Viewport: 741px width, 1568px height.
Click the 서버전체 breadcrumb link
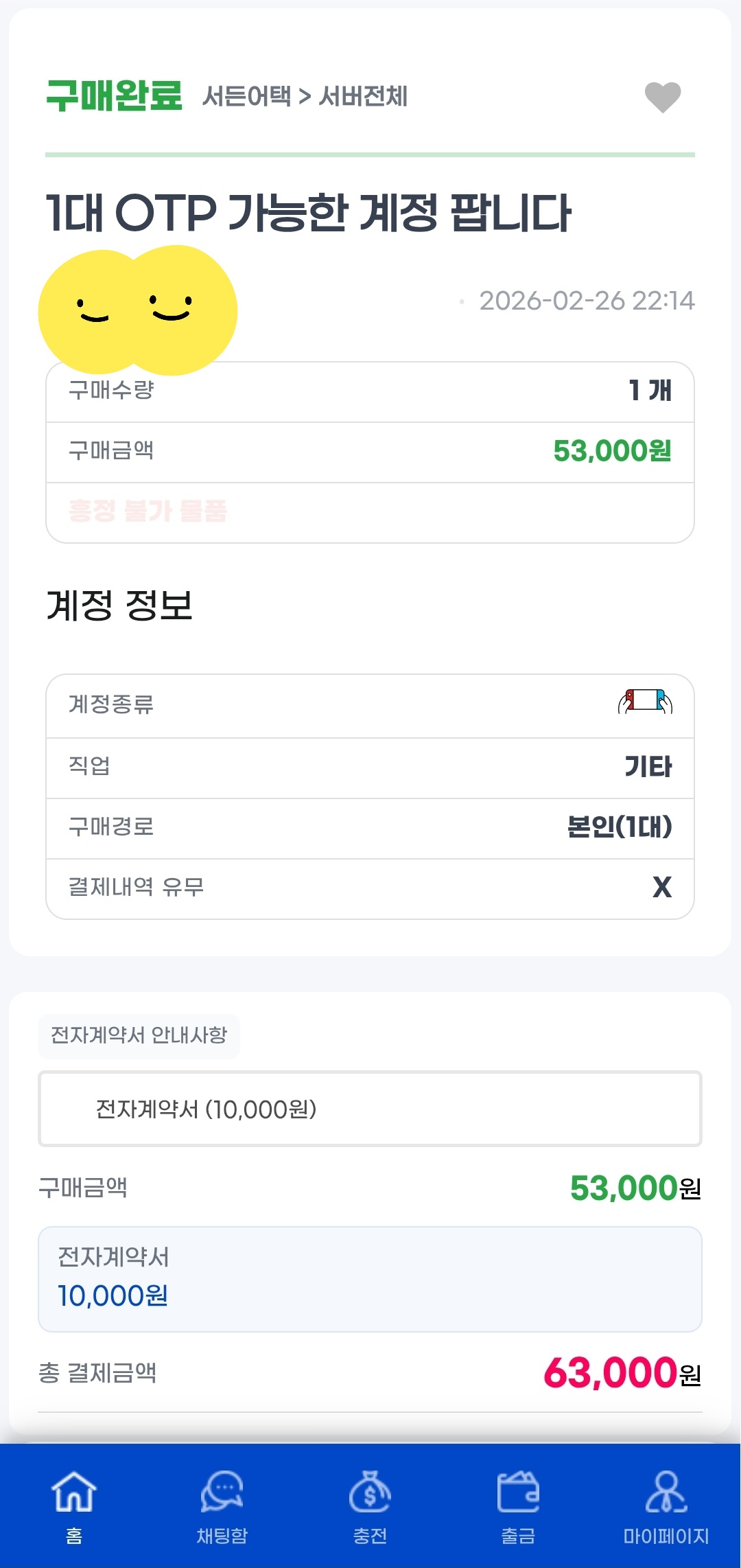pyautogui.click(x=364, y=96)
